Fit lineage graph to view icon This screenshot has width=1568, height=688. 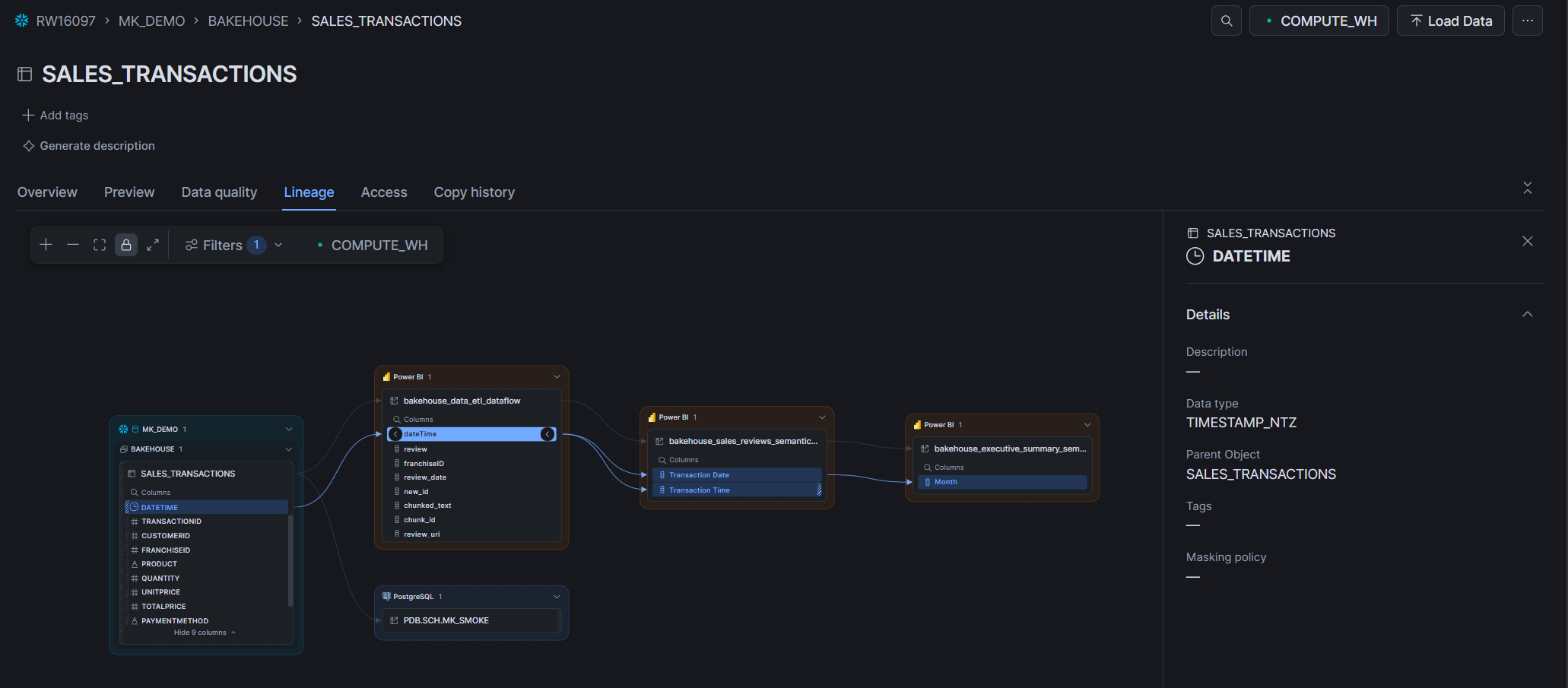click(x=100, y=245)
